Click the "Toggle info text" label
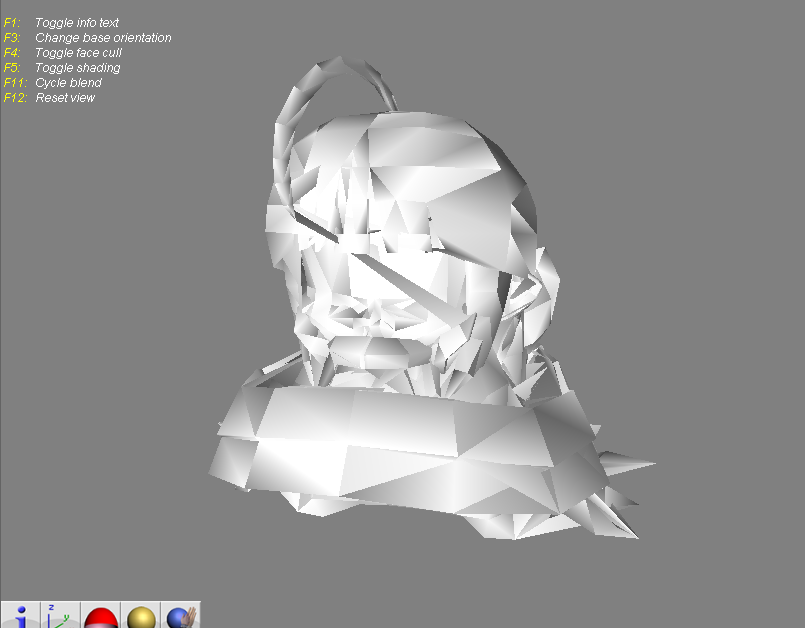The image size is (805, 628). click(77, 22)
